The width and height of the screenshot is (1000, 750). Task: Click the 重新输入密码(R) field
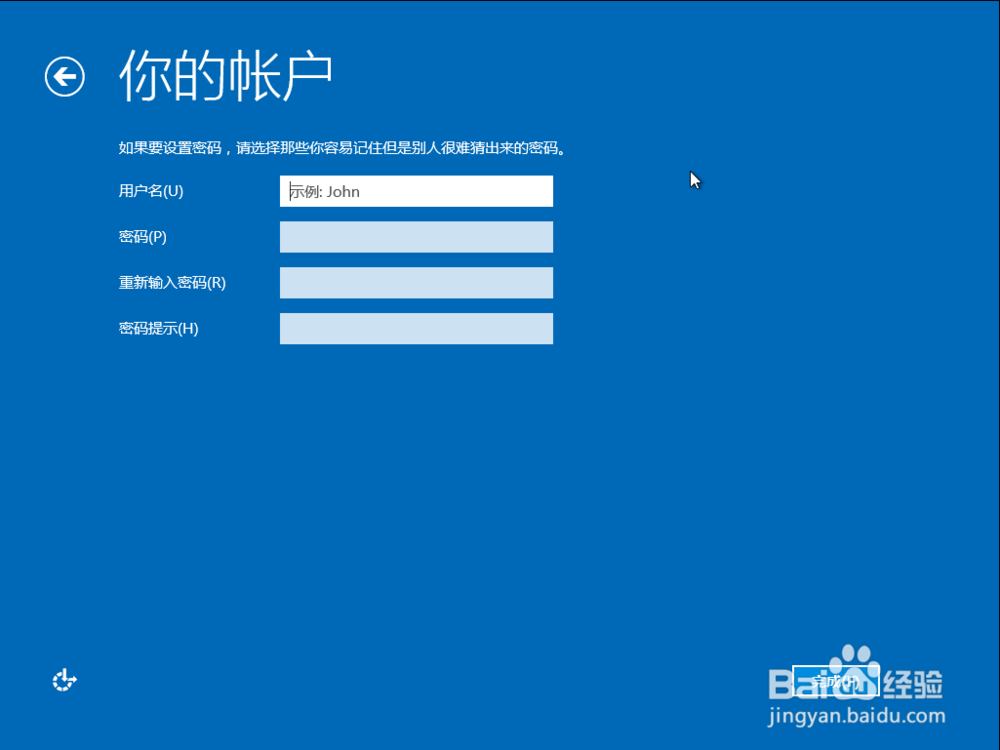pos(416,282)
